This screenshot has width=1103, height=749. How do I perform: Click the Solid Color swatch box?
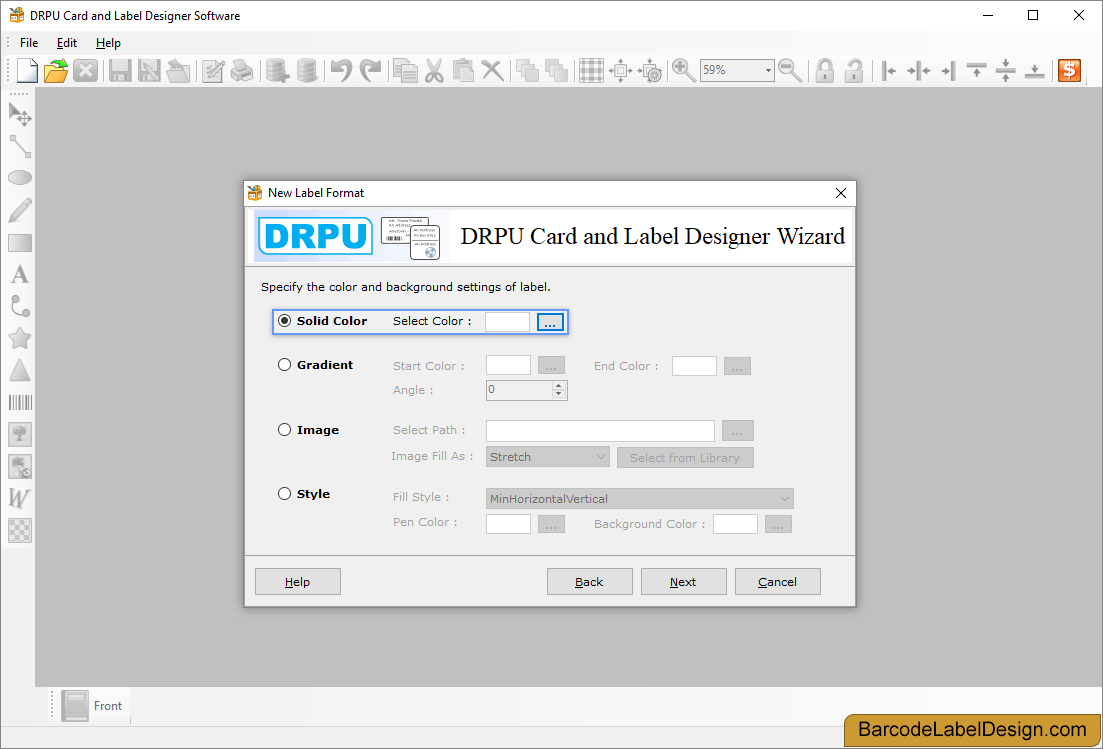[507, 321]
